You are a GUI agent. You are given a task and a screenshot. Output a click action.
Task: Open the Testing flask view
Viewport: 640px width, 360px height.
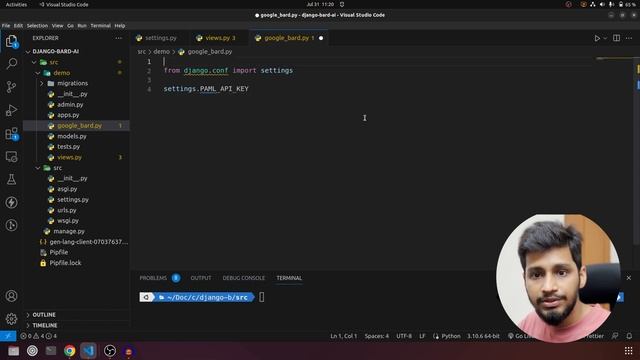tap(11, 179)
